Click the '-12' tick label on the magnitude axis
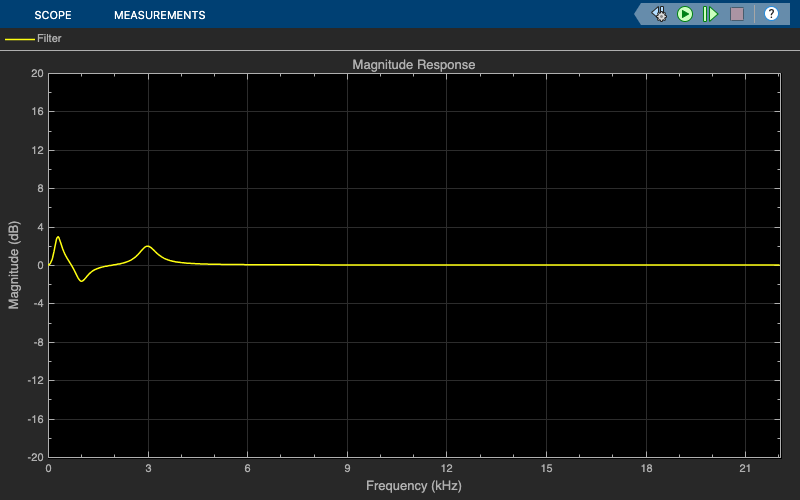800x500 pixels. (35, 381)
